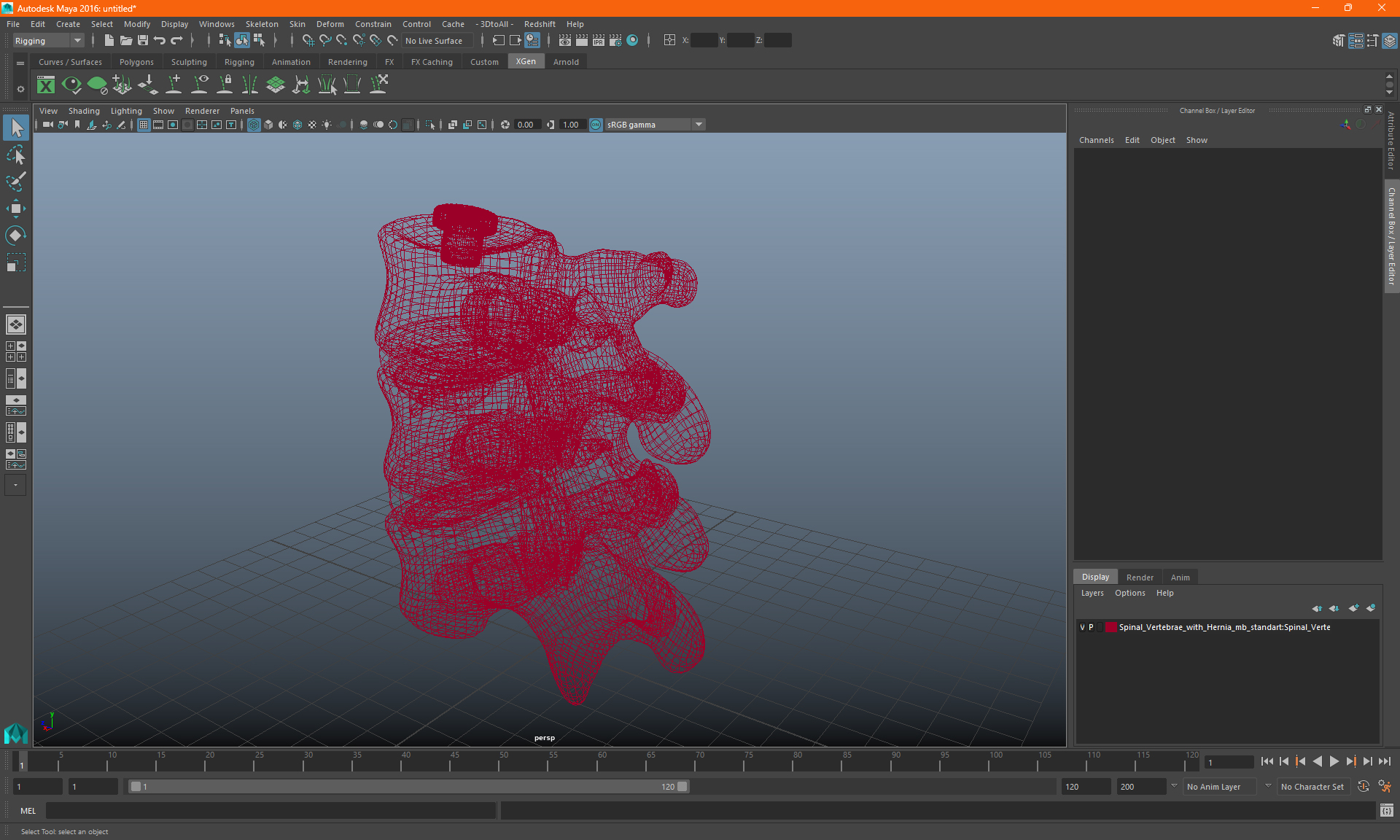Click the sculpting brush tool
This screenshot has height=840, width=1400.
pos(15,181)
